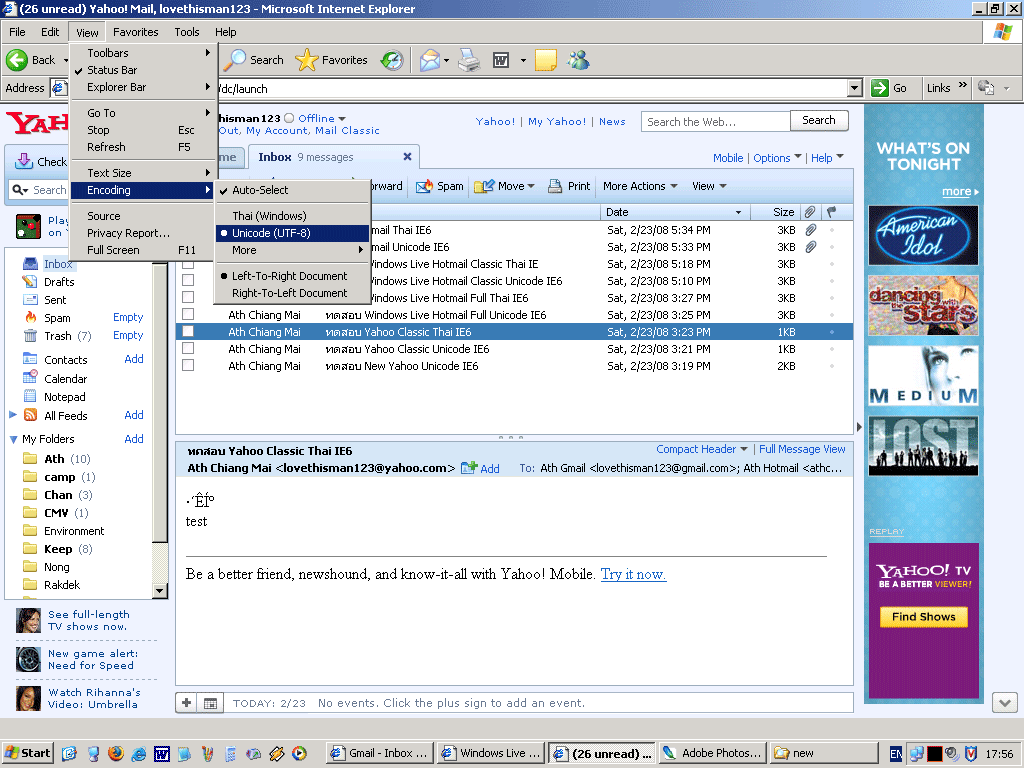Open the My Yahoo! link
Screen dimensions: 1024x768
[557, 121]
